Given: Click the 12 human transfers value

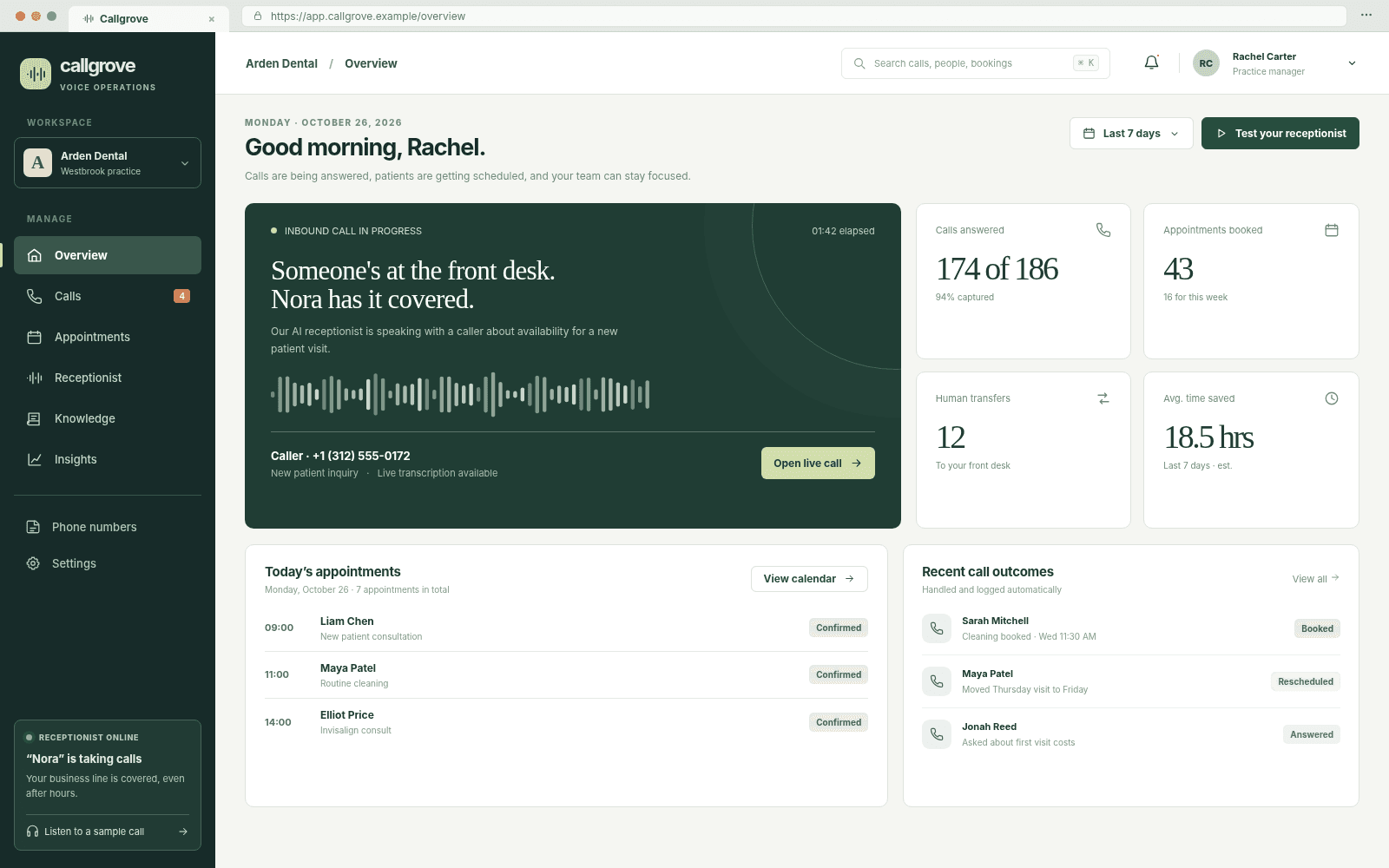Looking at the screenshot, I should tap(951, 437).
